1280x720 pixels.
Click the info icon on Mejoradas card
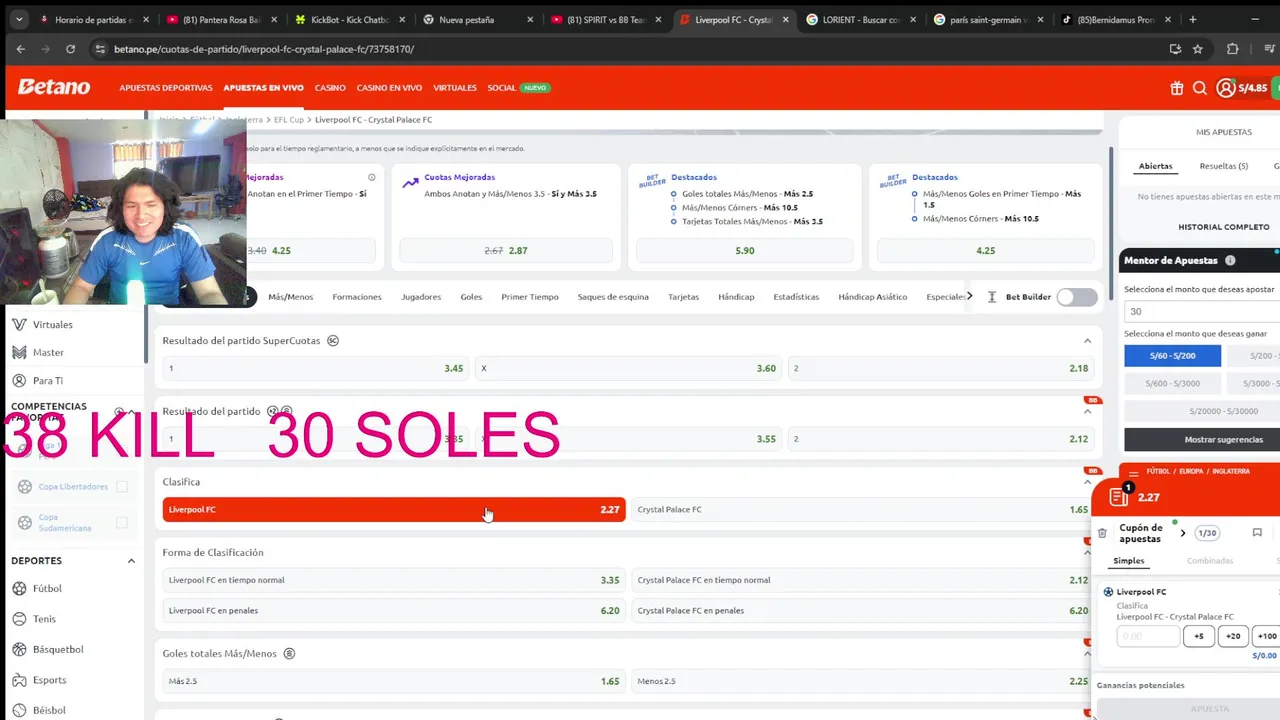click(371, 177)
